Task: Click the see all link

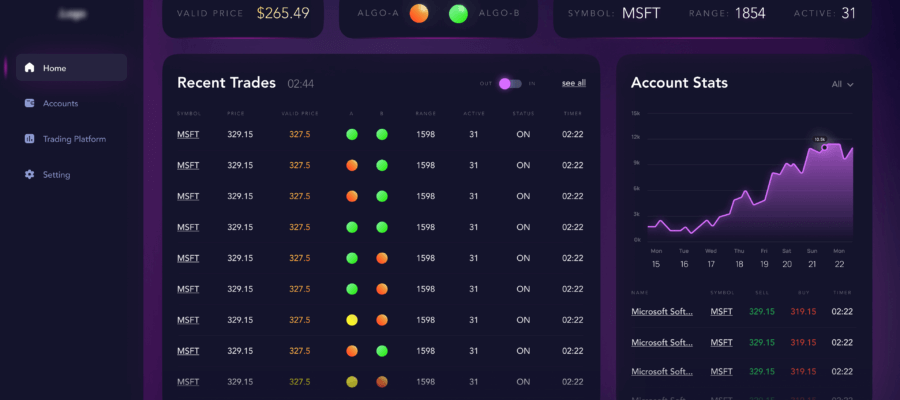Action: [x=573, y=83]
